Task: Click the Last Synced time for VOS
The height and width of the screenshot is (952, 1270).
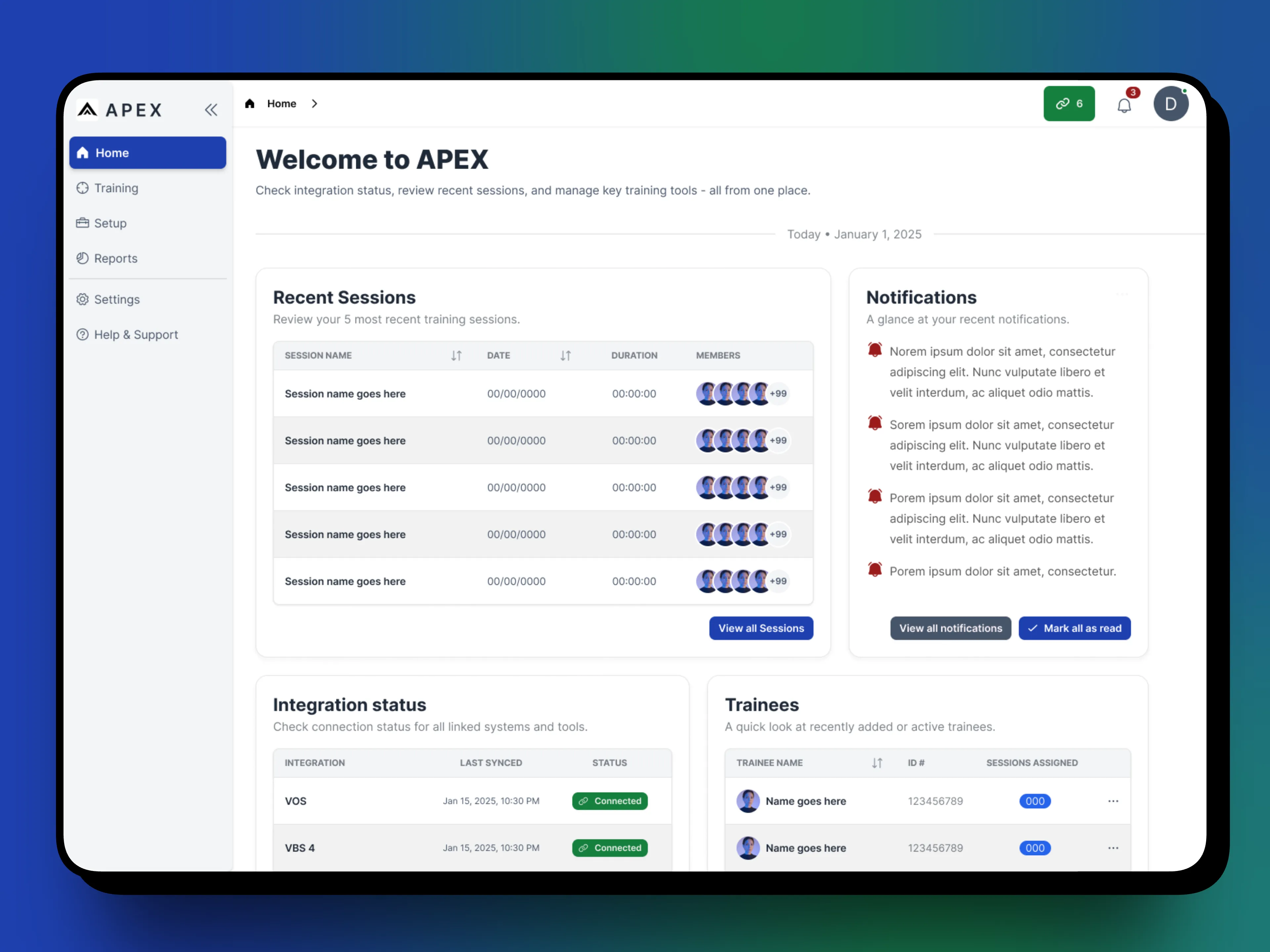Action: coord(491,802)
